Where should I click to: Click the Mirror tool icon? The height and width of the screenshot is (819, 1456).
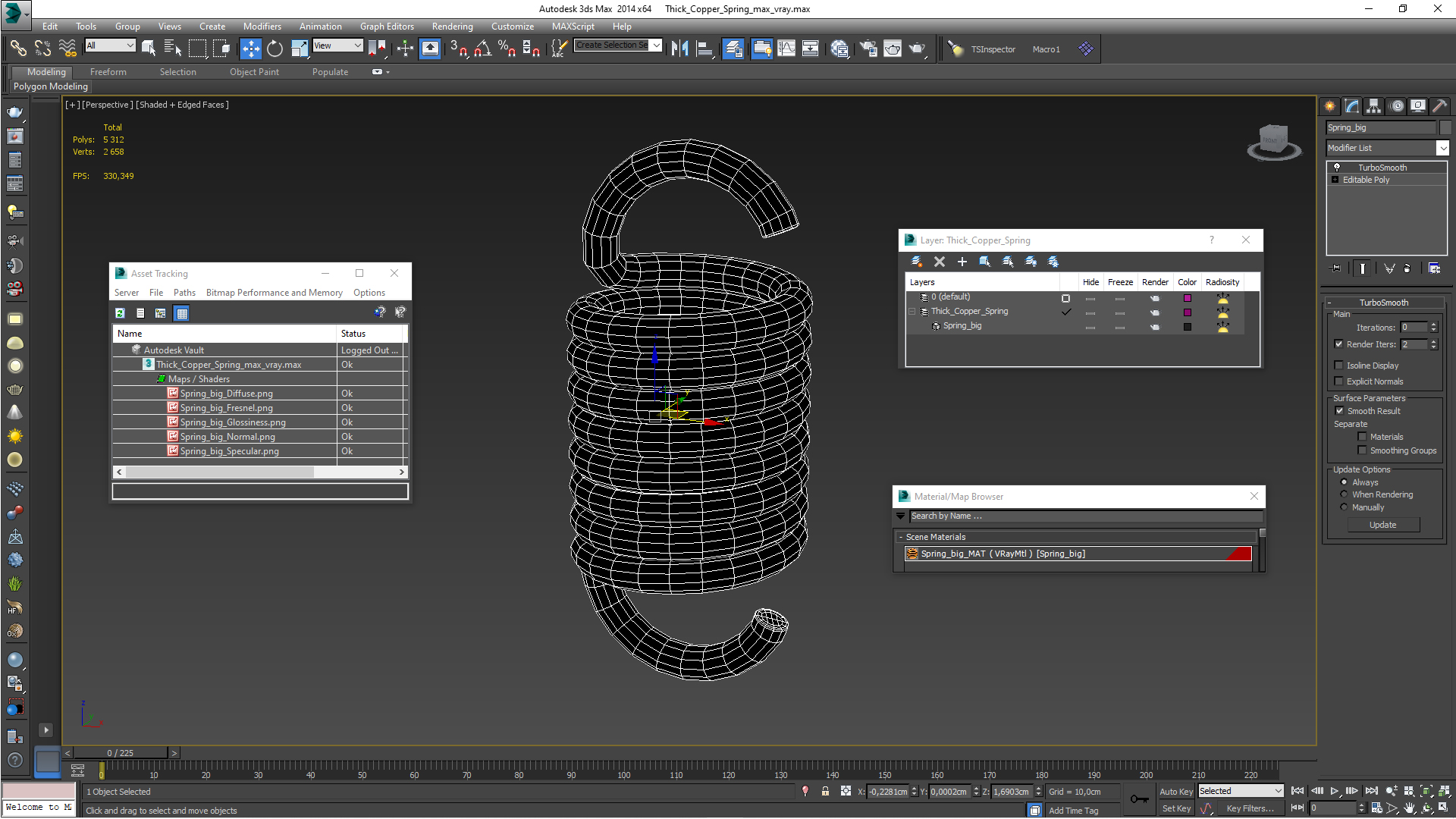pos(679,49)
